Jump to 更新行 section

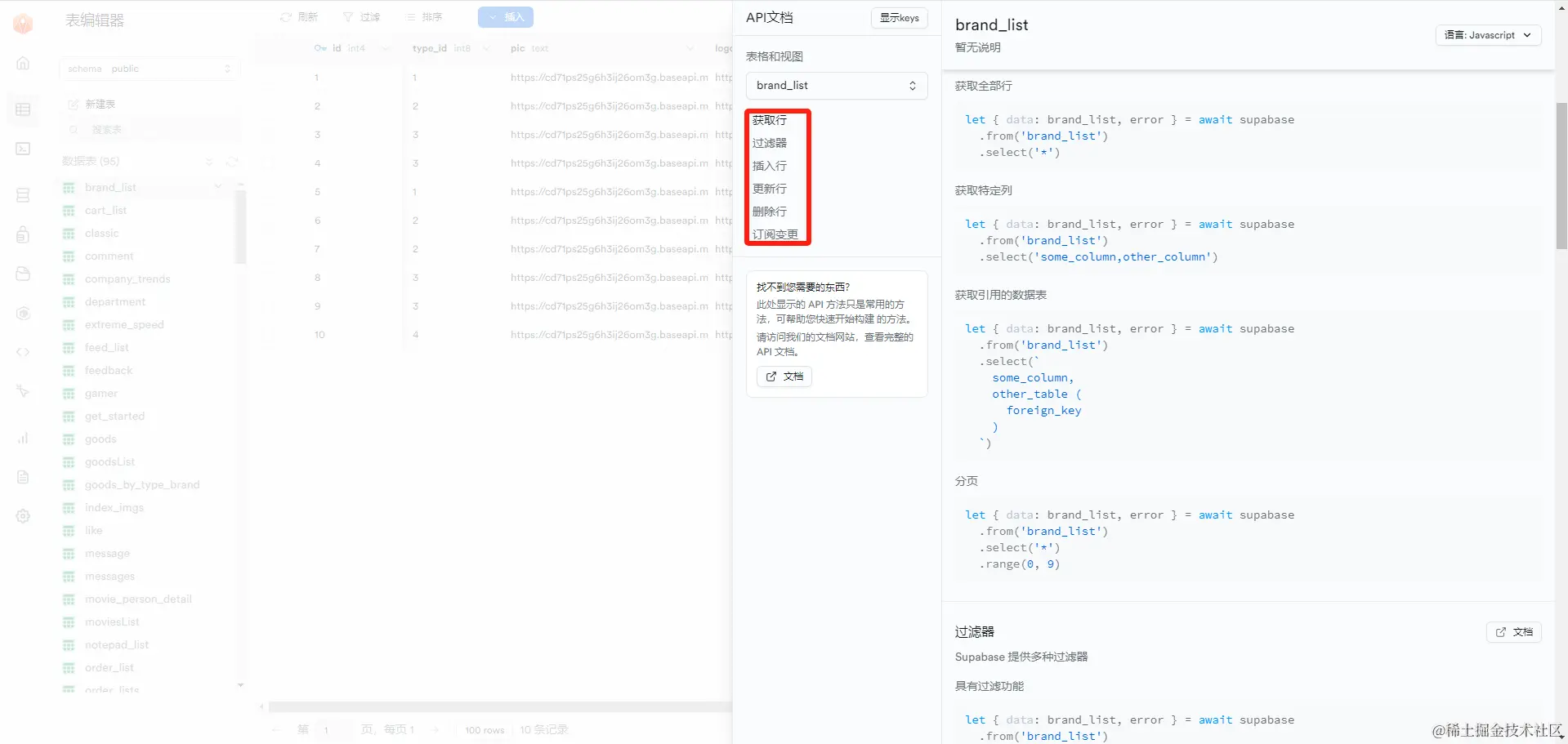[x=770, y=189]
